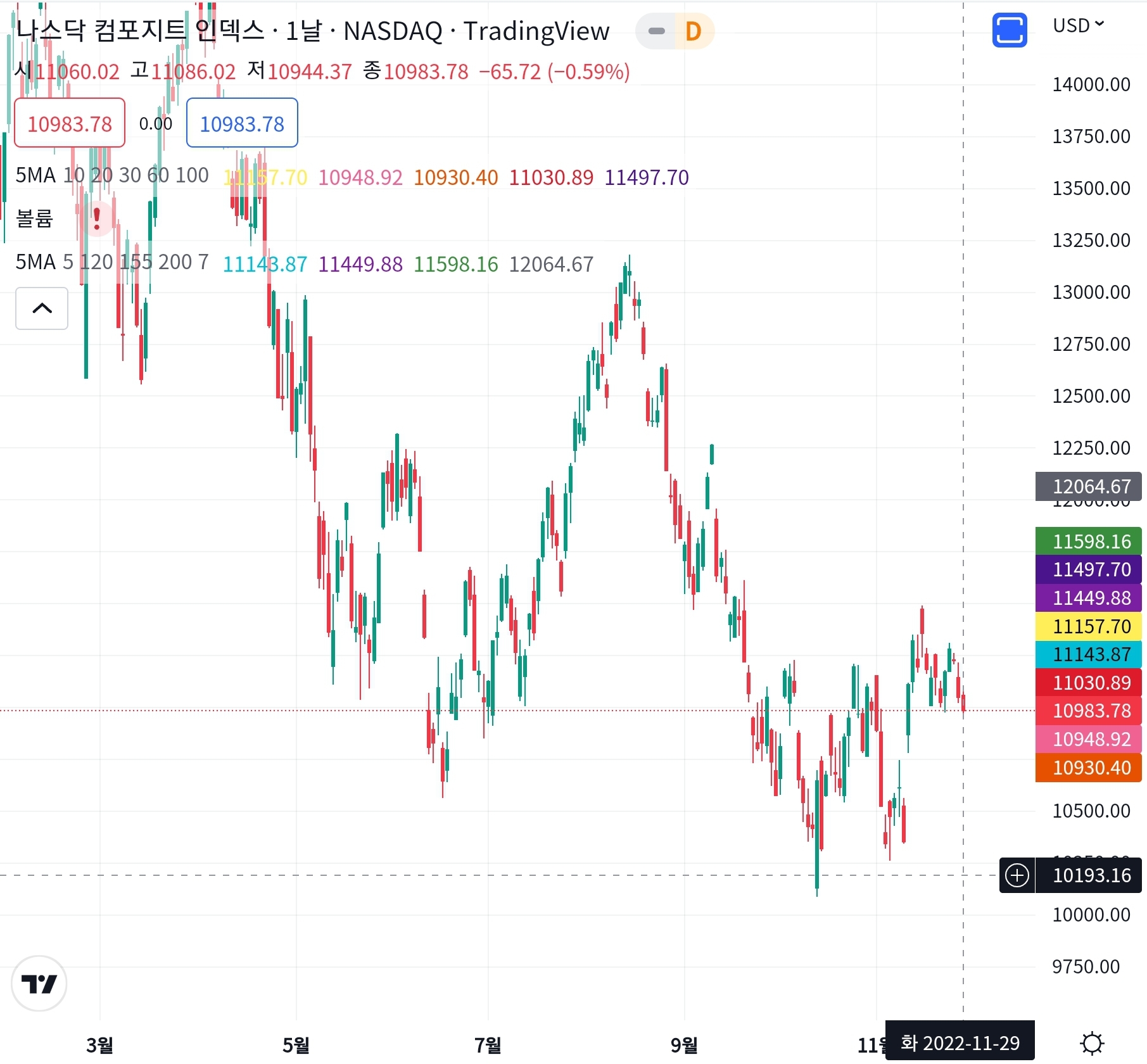The image size is (1147, 1064).
Task: Click the orange D interval badge
Action: (x=694, y=31)
